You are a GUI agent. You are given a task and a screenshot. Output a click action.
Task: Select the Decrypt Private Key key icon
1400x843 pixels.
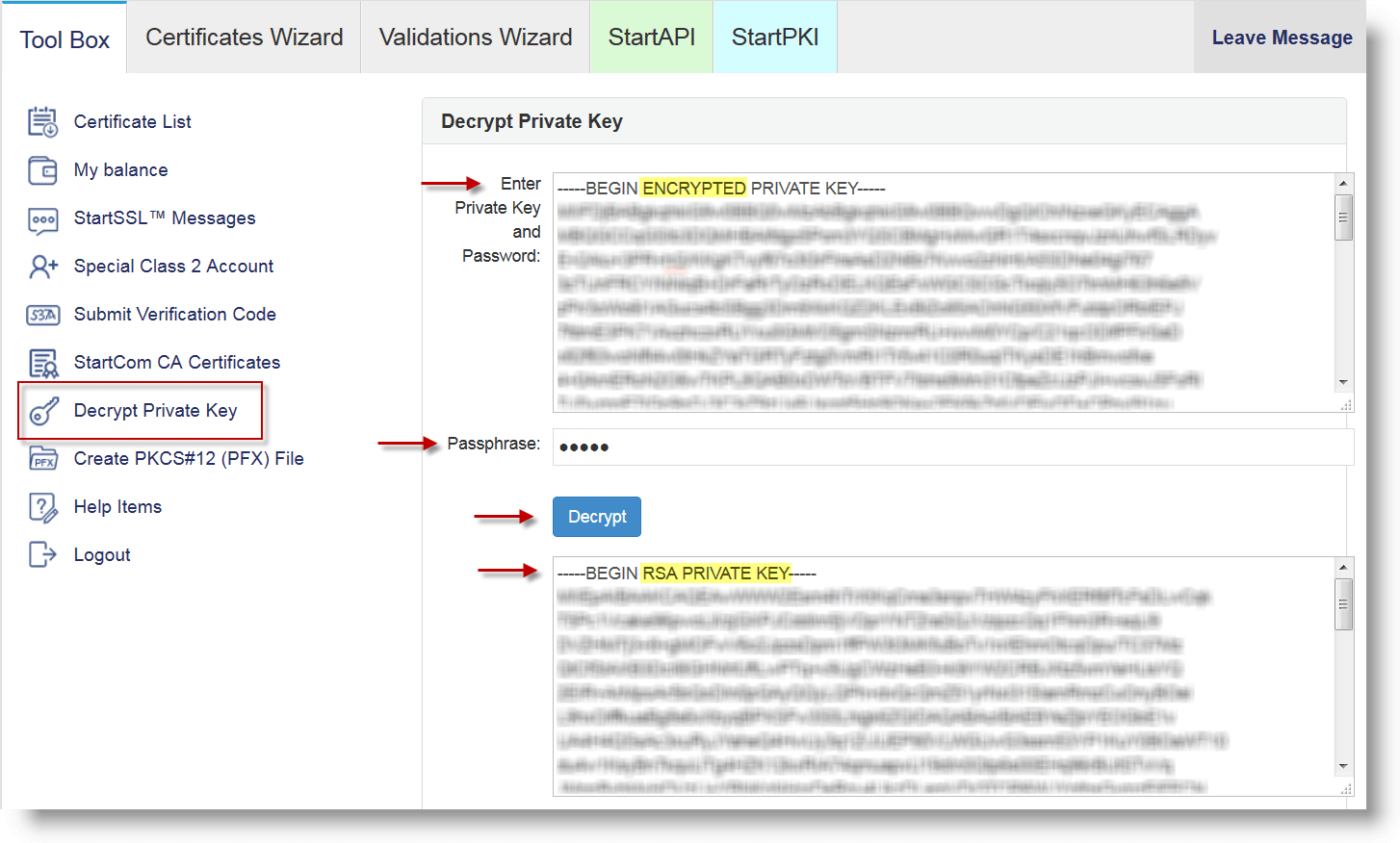click(x=44, y=410)
